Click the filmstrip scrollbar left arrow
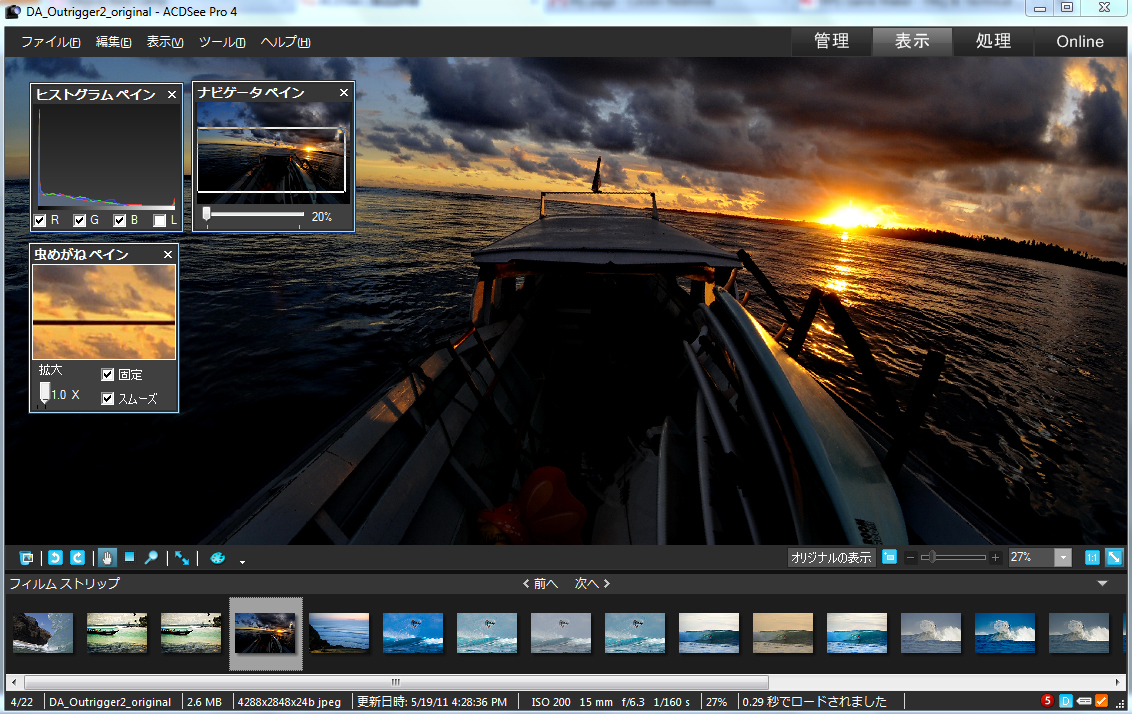This screenshot has height=714, width=1132. 14,682
